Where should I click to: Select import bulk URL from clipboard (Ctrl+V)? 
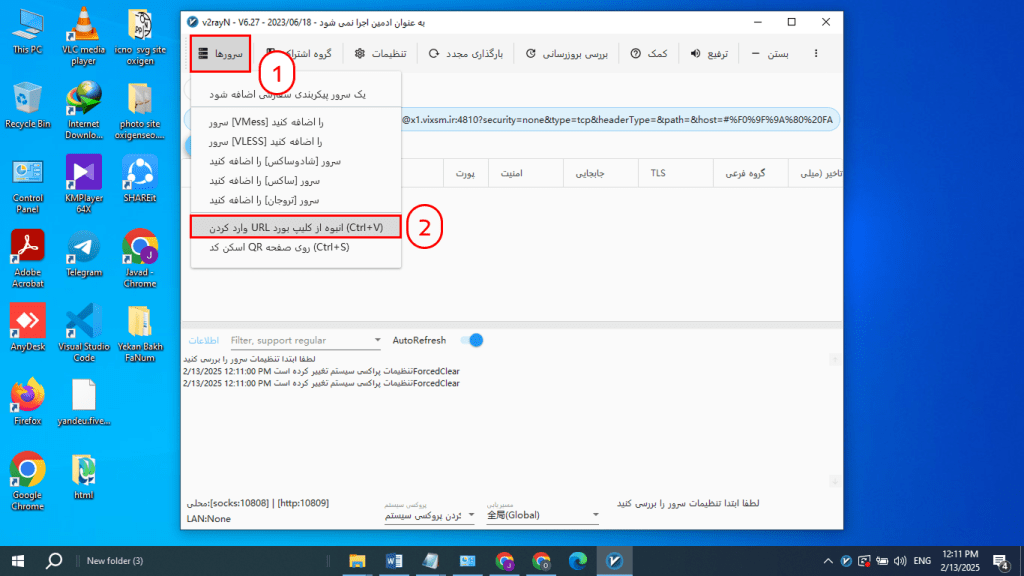click(295, 226)
